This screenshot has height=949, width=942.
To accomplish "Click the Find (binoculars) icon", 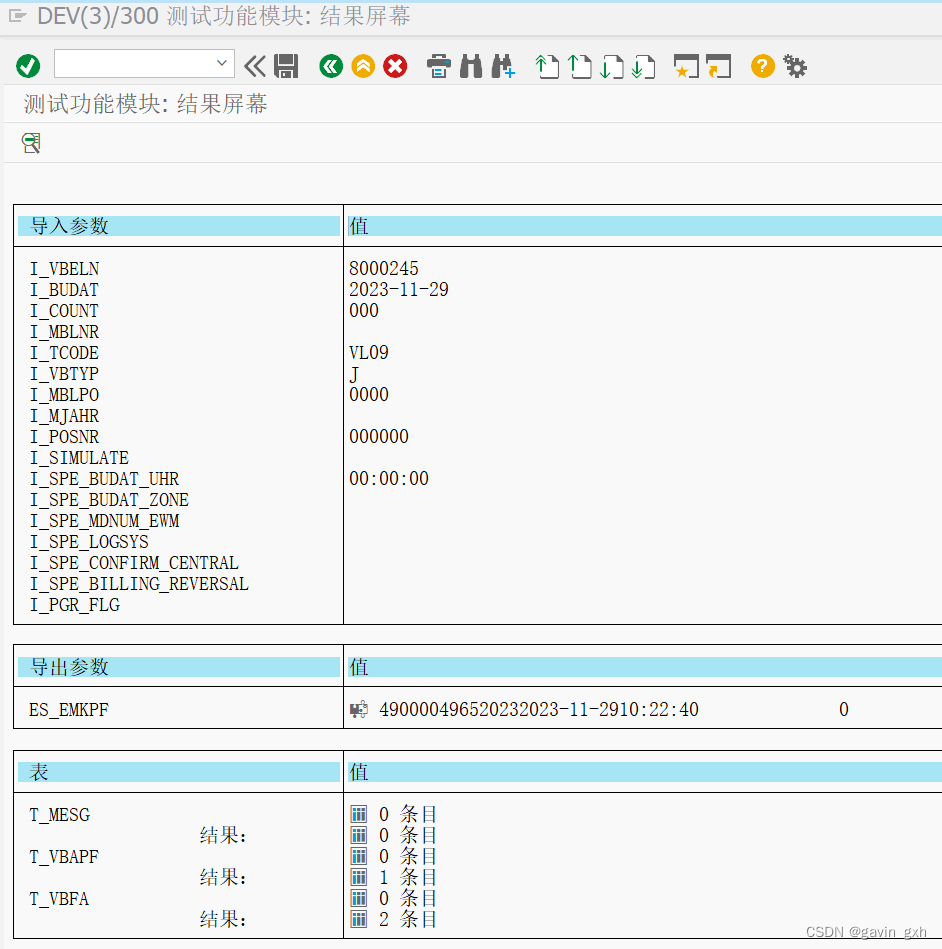I will click(470, 66).
